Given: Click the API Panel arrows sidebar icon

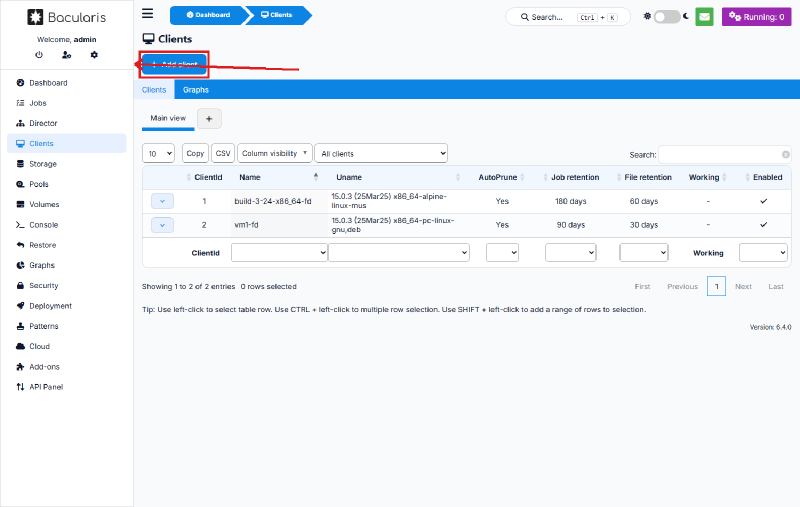Looking at the screenshot, I should click(20, 387).
